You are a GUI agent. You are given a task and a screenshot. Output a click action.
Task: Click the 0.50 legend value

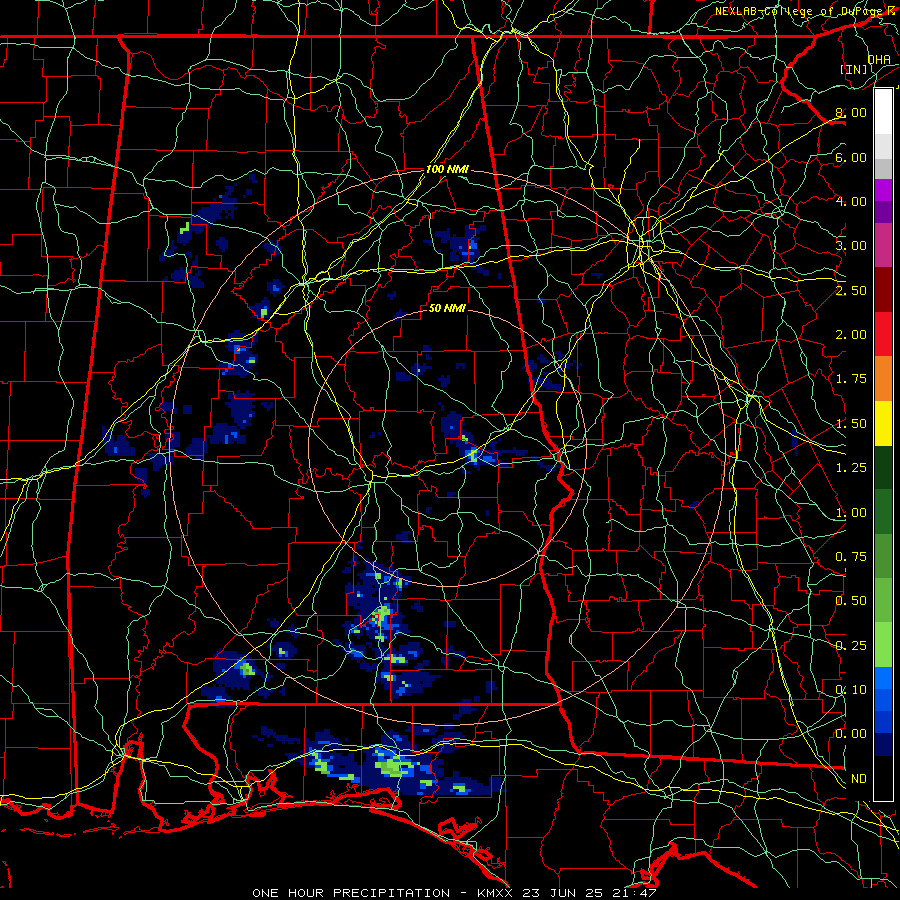pos(851,601)
